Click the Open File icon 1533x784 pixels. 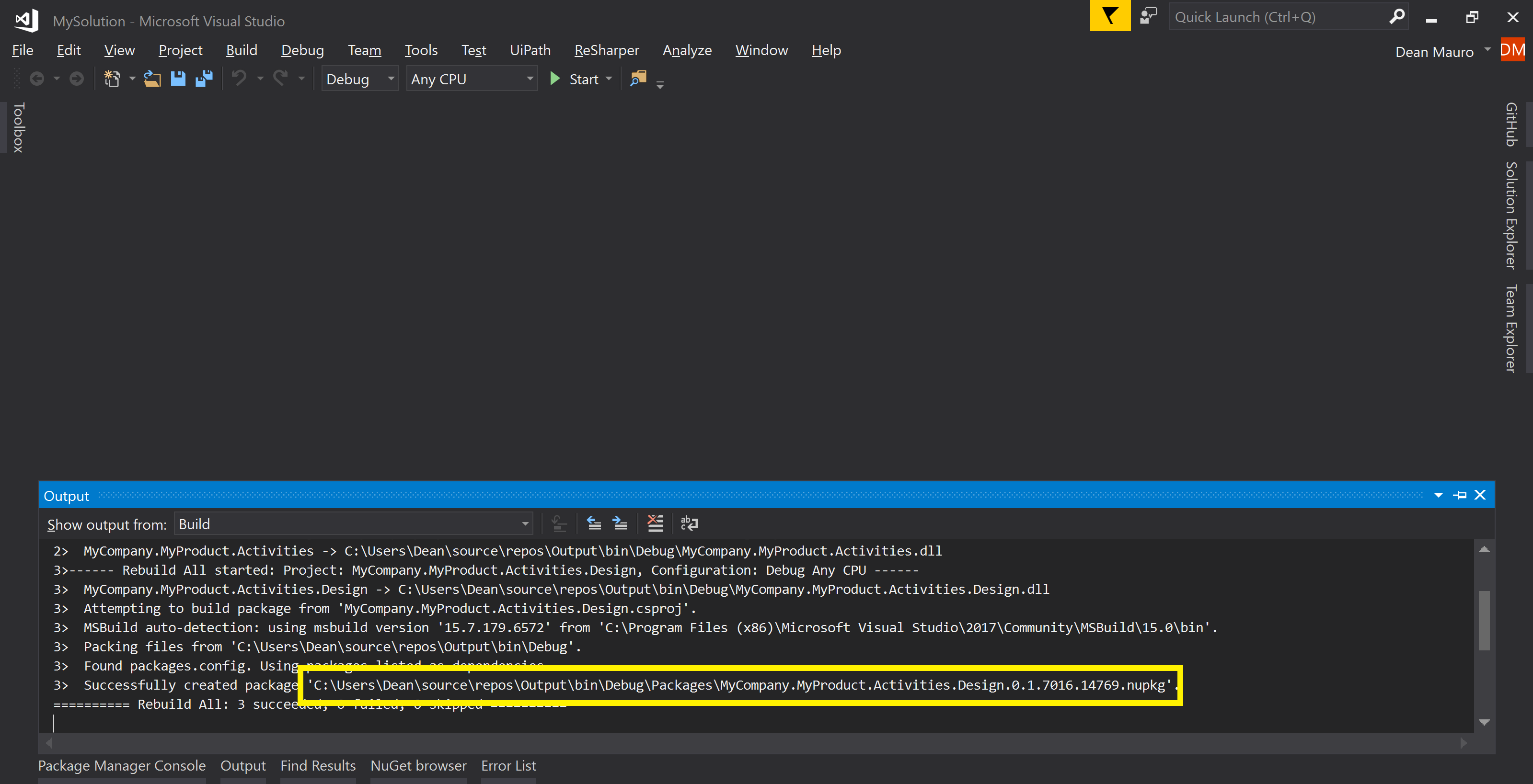pyautogui.click(x=152, y=78)
